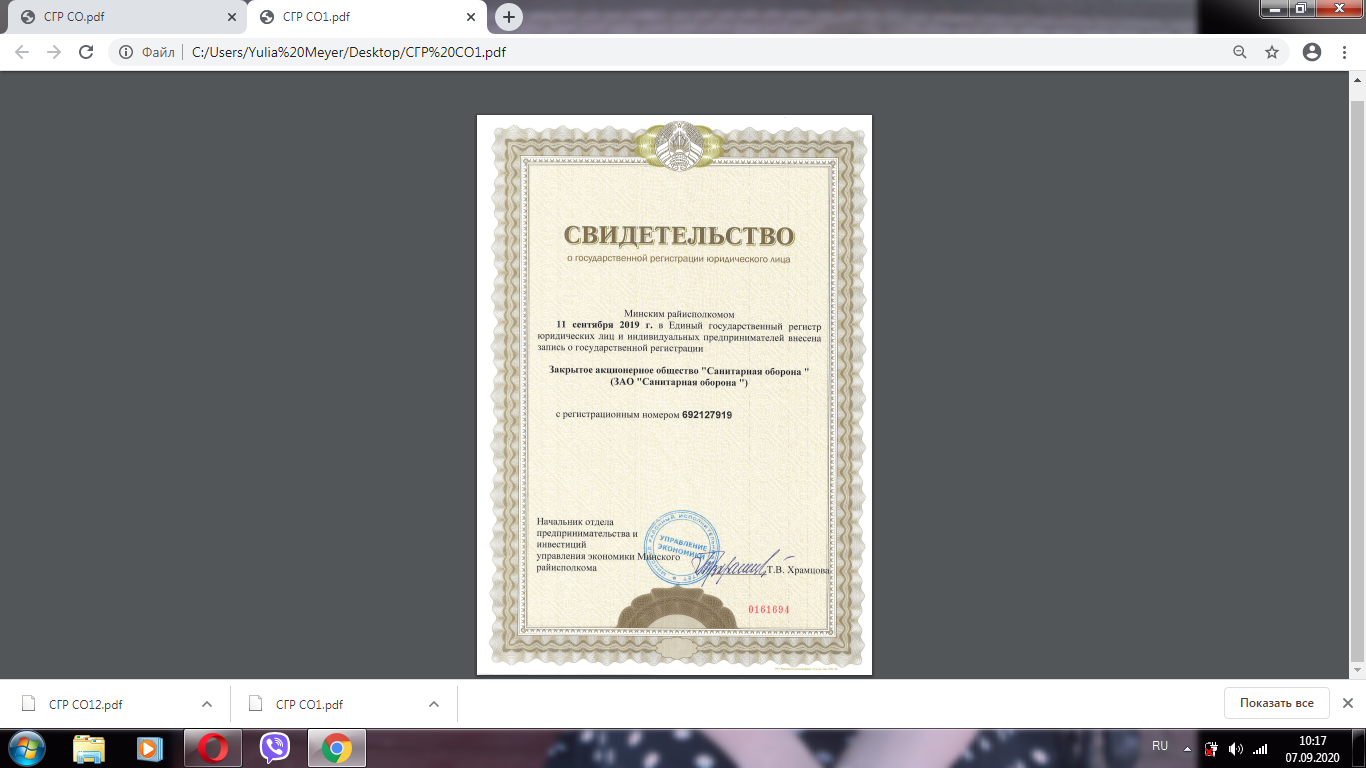The image size is (1366, 768).
Task: Show hidden system tray icons
Action: (1187, 748)
